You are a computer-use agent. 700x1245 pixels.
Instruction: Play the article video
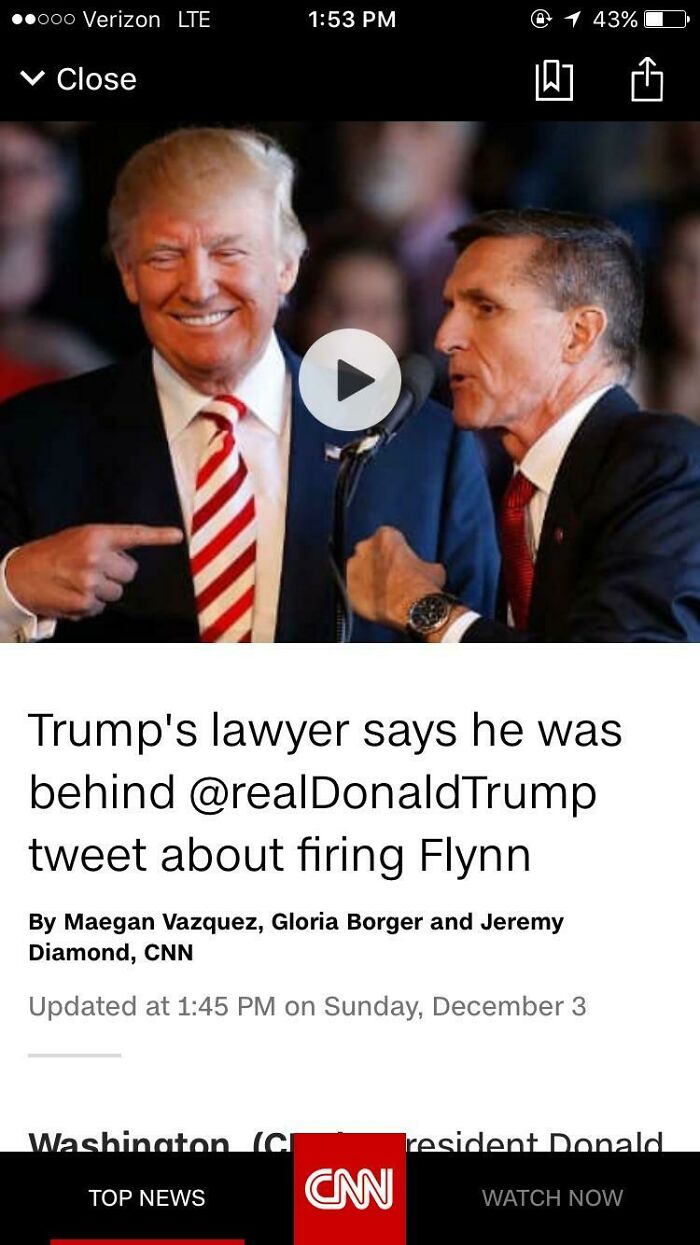coord(350,380)
